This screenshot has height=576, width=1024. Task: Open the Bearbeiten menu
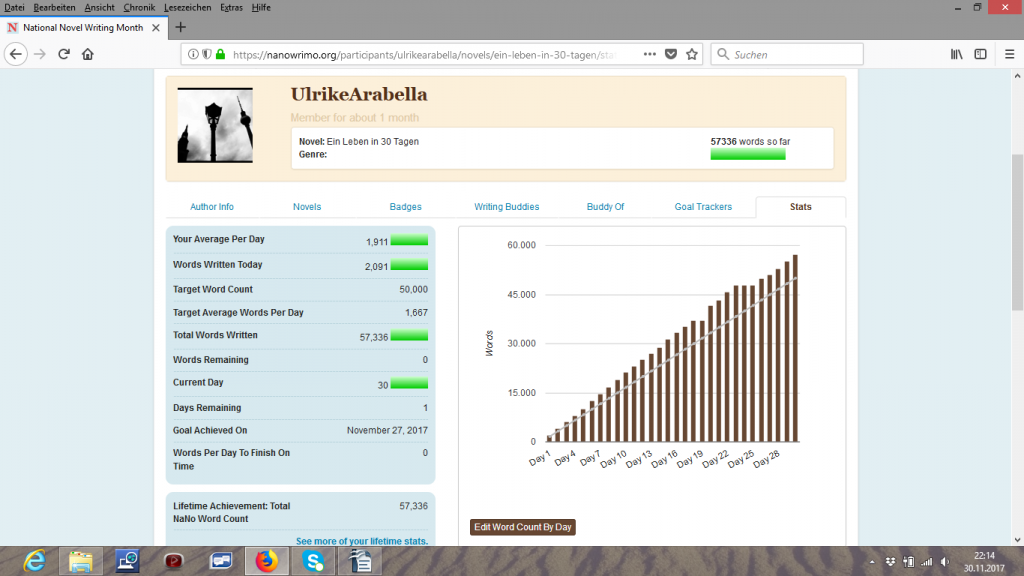(54, 7)
